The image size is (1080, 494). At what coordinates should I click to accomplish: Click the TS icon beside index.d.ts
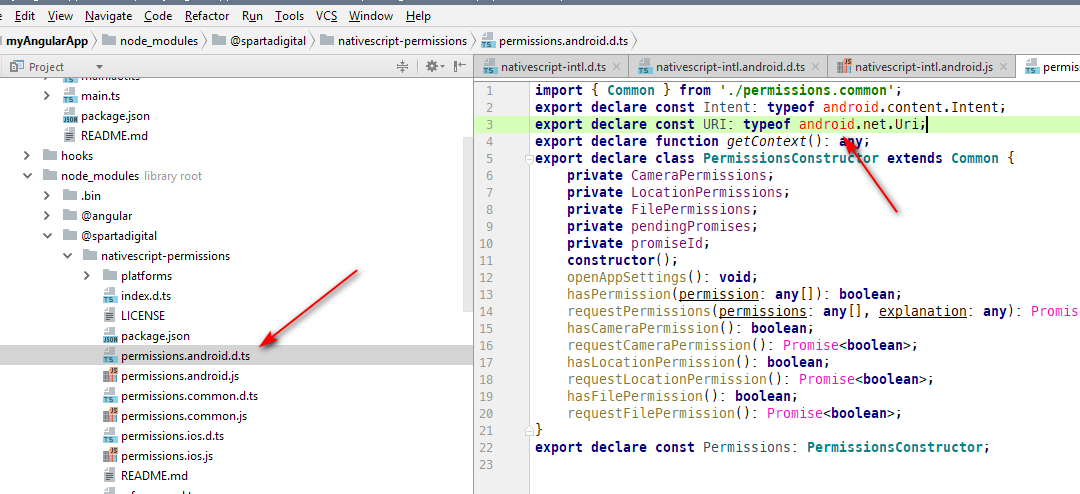coord(110,296)
